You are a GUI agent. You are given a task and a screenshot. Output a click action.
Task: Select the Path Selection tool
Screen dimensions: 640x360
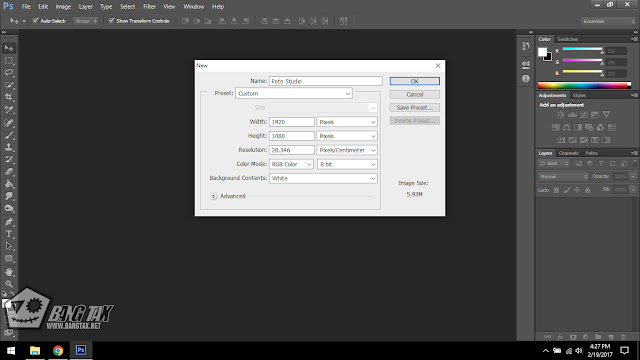coord(9,247)
